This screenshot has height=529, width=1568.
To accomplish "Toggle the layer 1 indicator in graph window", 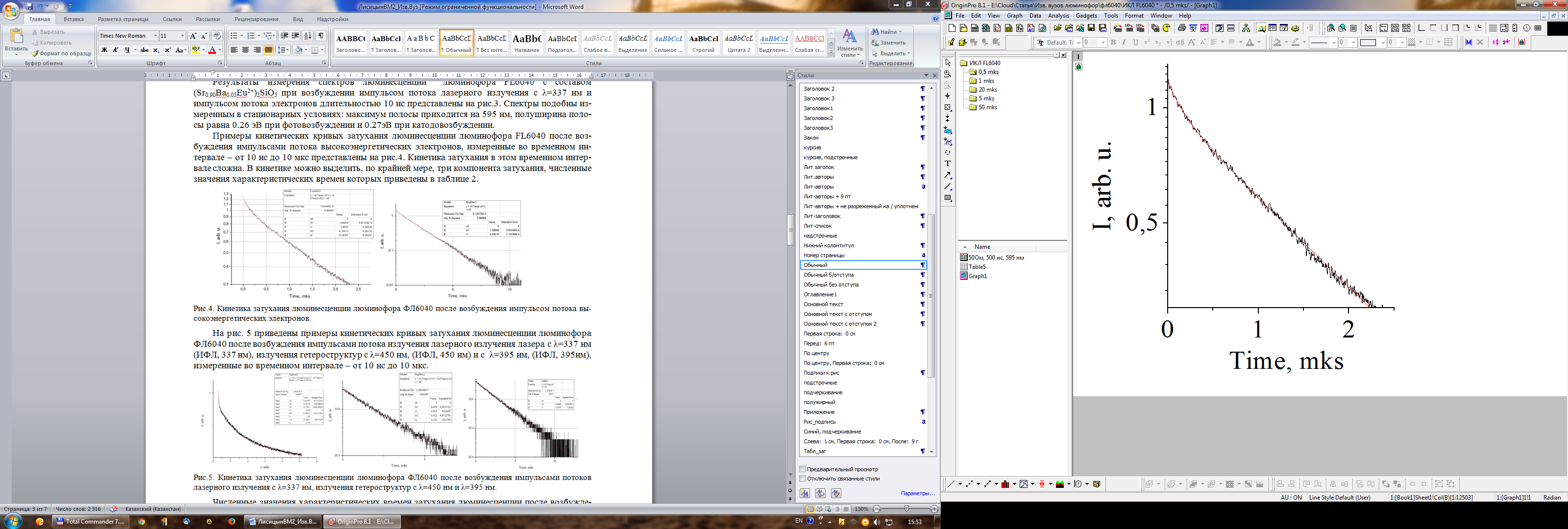I will [x=1078, y=57].
